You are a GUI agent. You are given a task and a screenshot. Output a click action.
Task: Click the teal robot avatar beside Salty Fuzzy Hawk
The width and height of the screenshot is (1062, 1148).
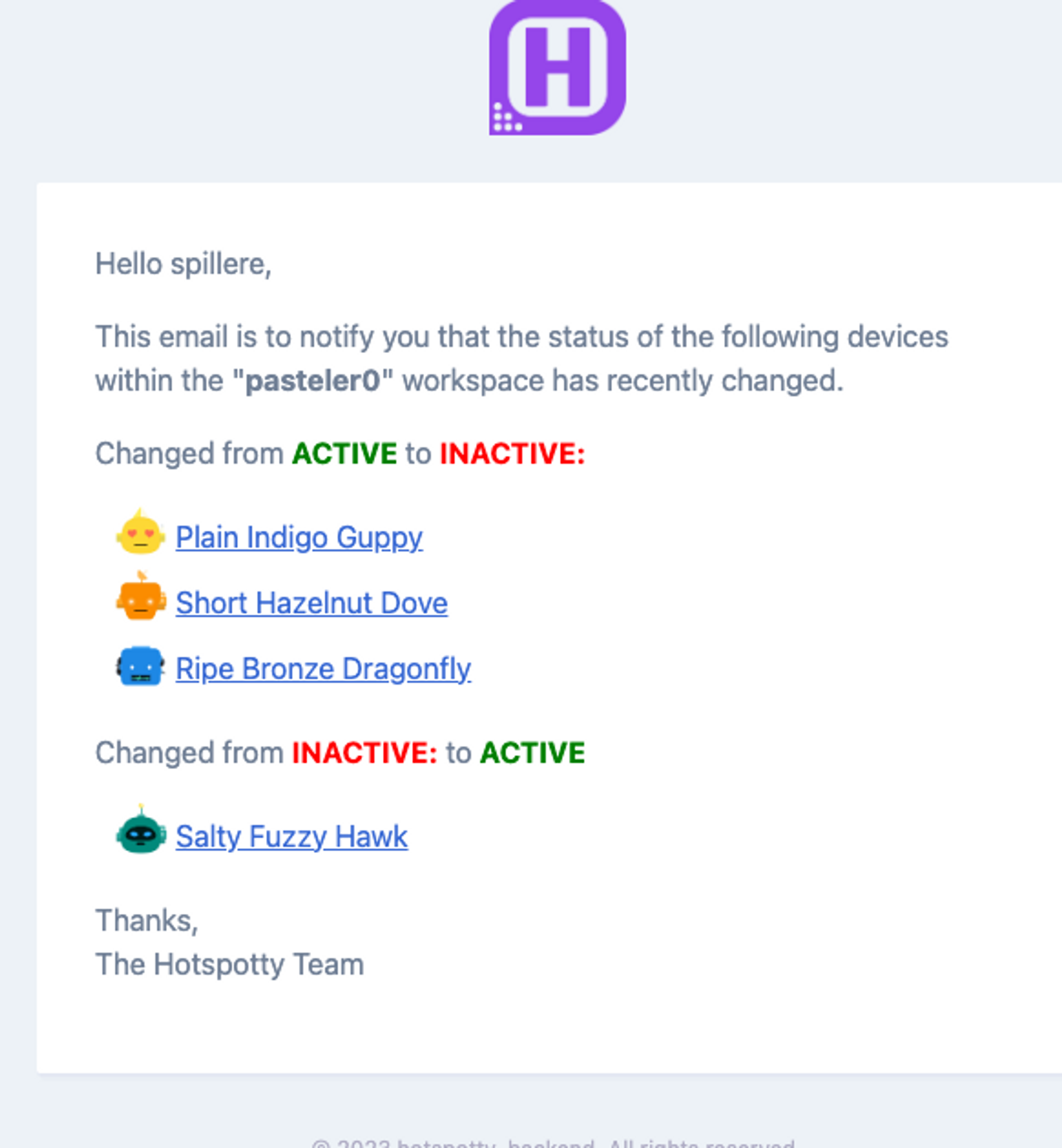[141, 830]
